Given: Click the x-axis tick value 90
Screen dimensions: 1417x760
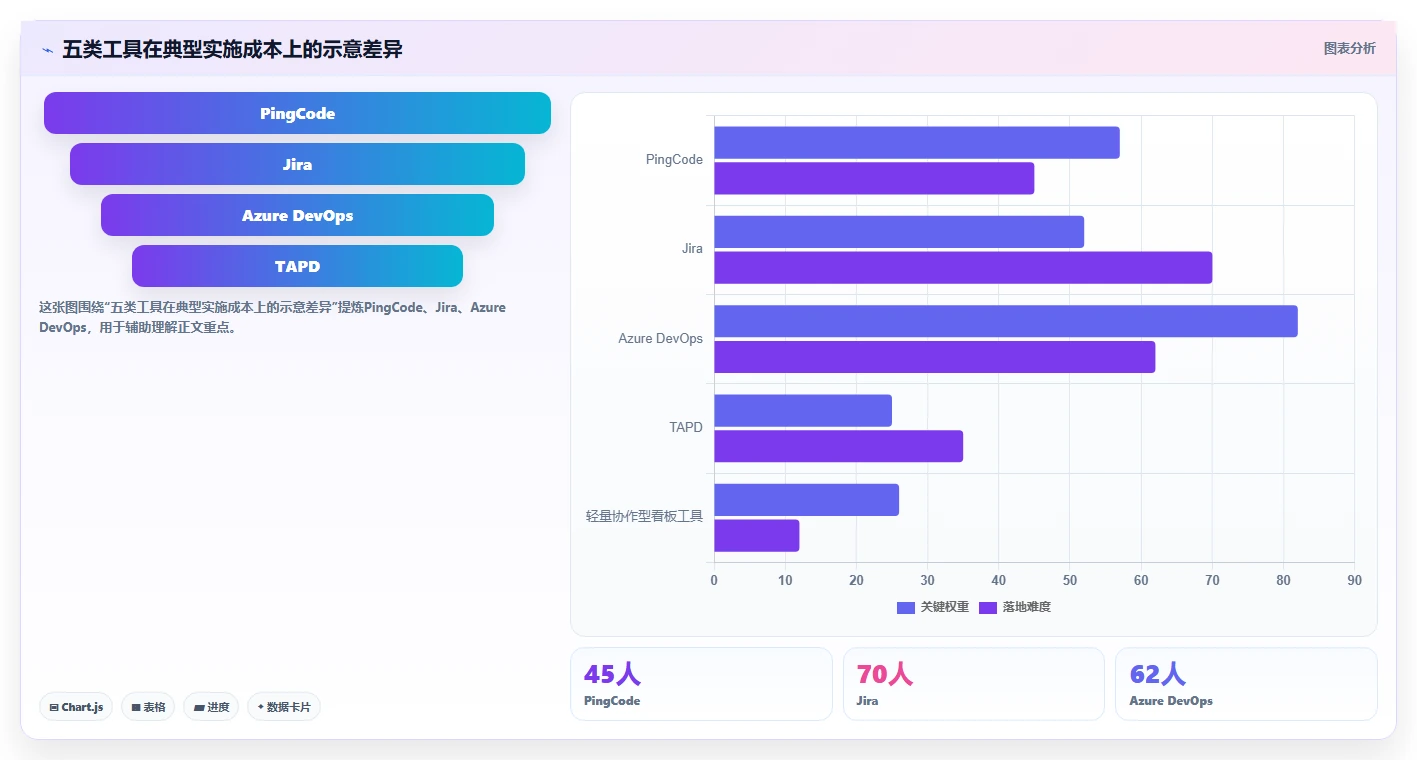Looking at the screenshot, I should 1354,580.
